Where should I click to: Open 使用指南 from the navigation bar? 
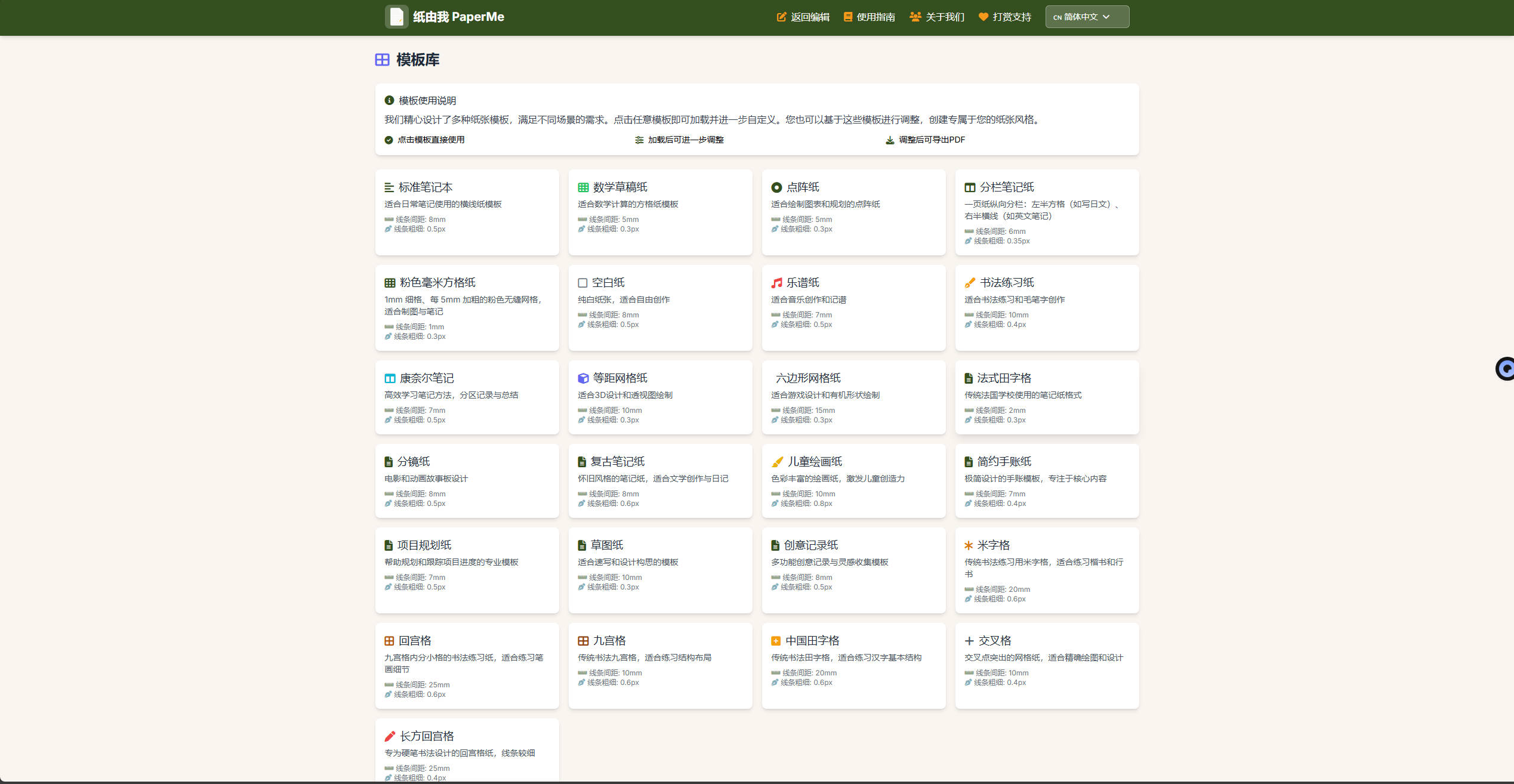869,17
